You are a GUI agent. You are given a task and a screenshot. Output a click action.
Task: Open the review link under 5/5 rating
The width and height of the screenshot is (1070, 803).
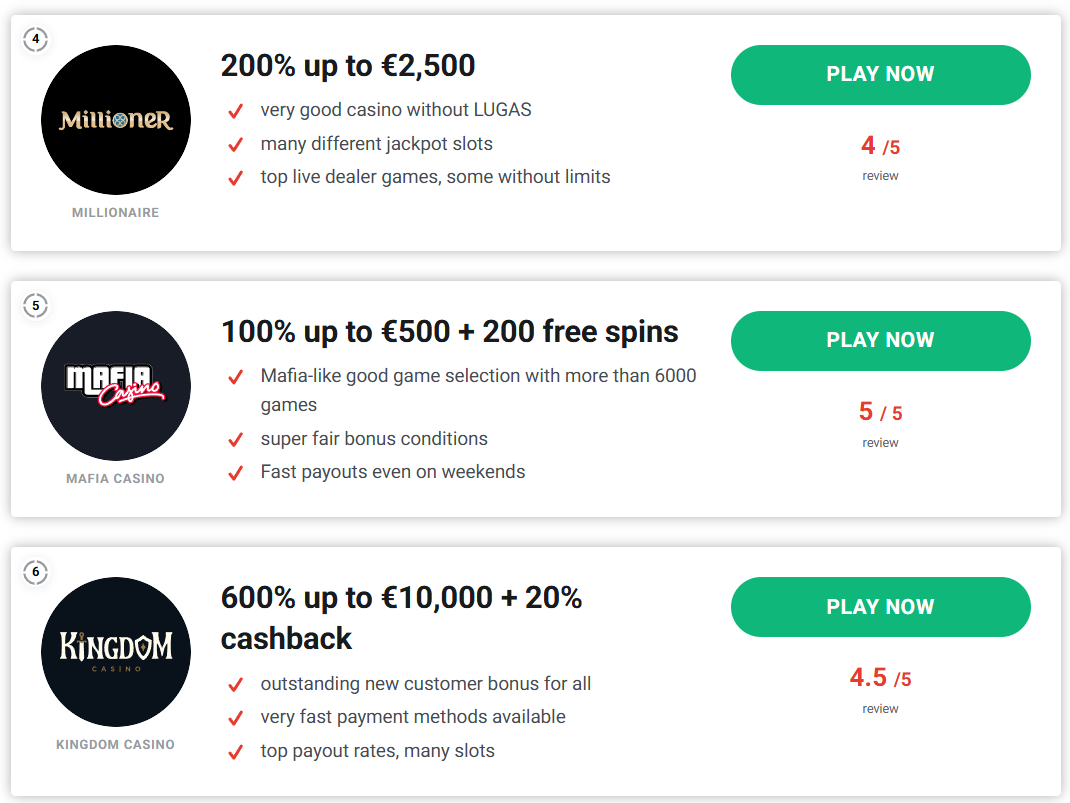tap(880, 443)
